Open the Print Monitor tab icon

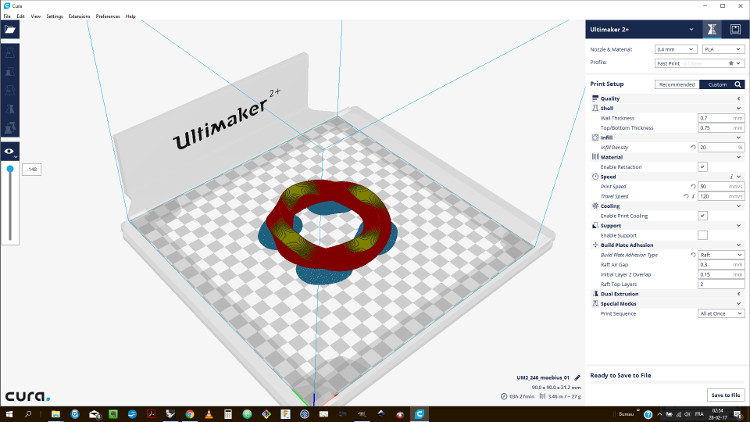pos(735,30)
